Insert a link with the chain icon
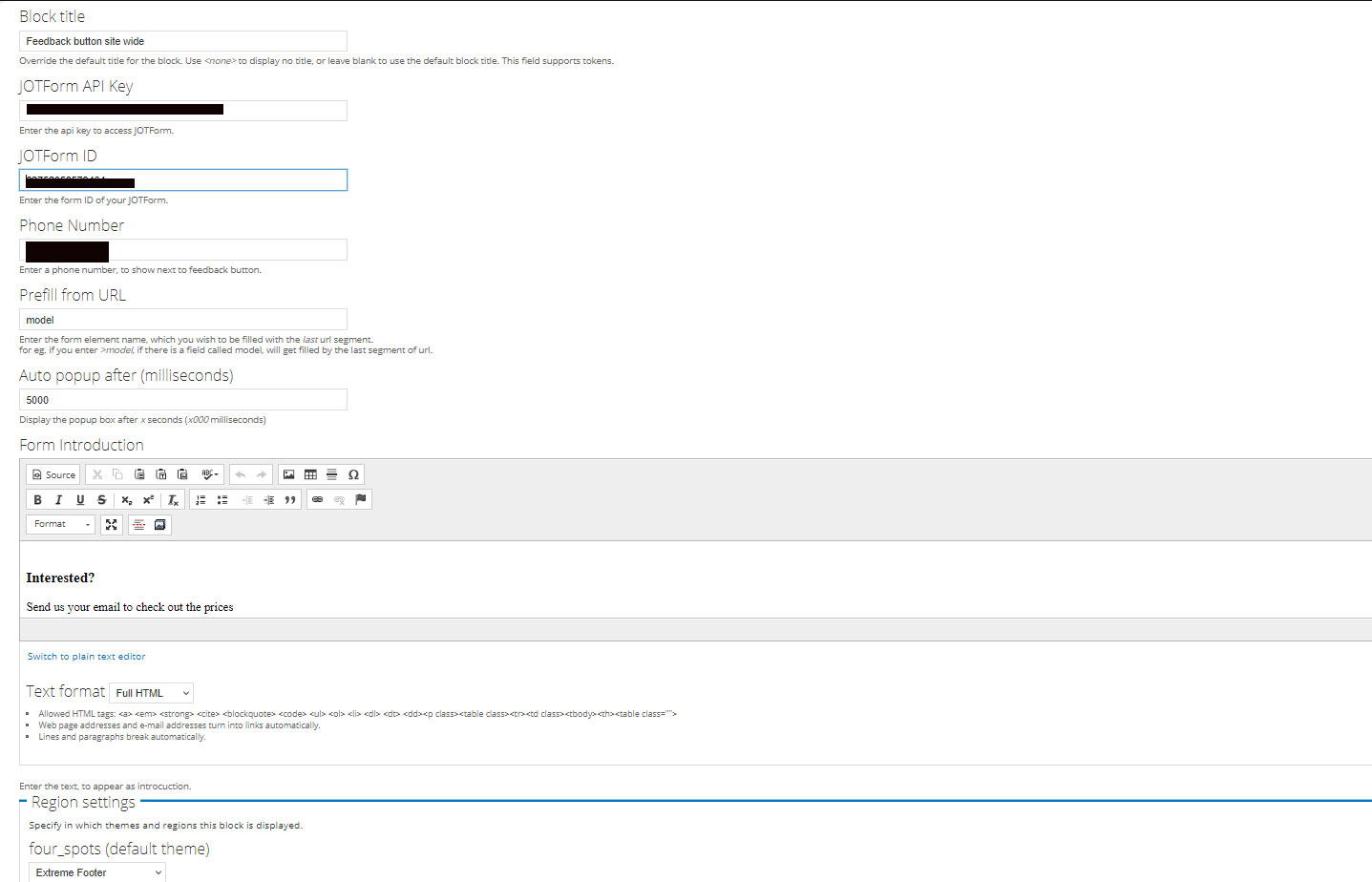 click(317, 499)
